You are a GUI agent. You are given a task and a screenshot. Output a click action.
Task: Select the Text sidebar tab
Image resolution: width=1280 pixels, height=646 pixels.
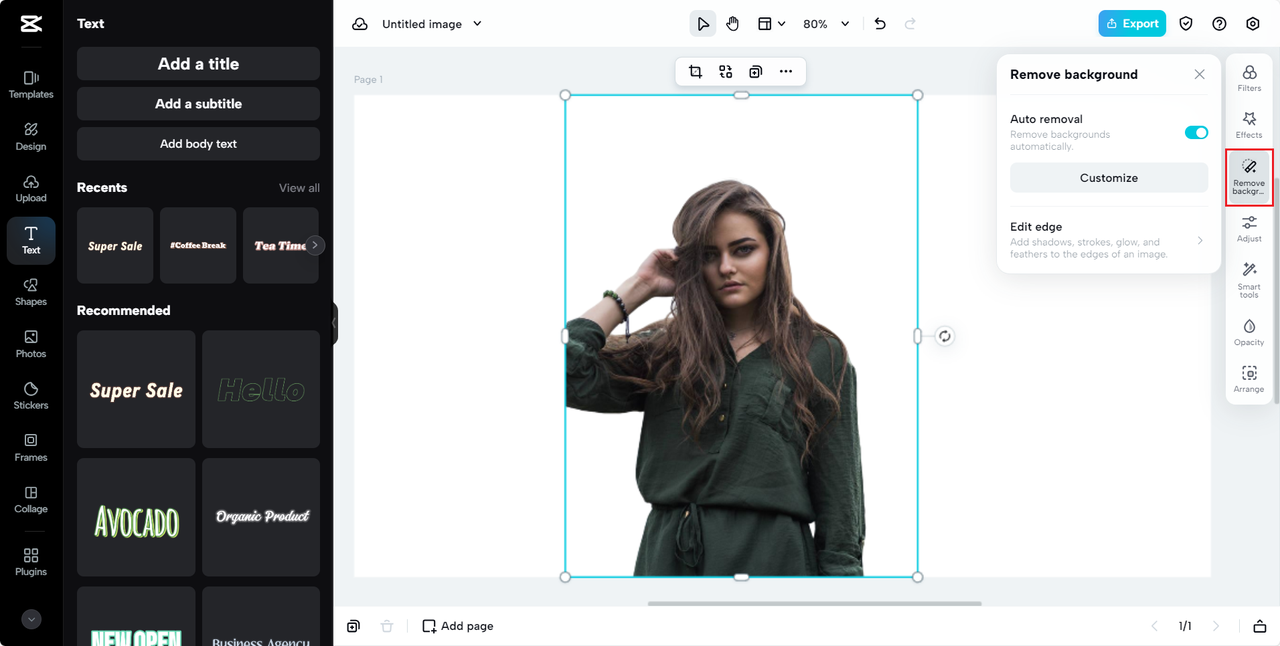[31, 240]
